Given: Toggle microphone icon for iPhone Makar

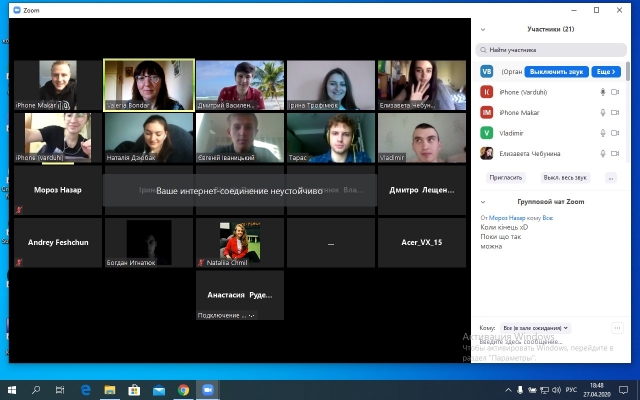Looking at the screenshot, I should pyautogui.click(x=602, y=113).
